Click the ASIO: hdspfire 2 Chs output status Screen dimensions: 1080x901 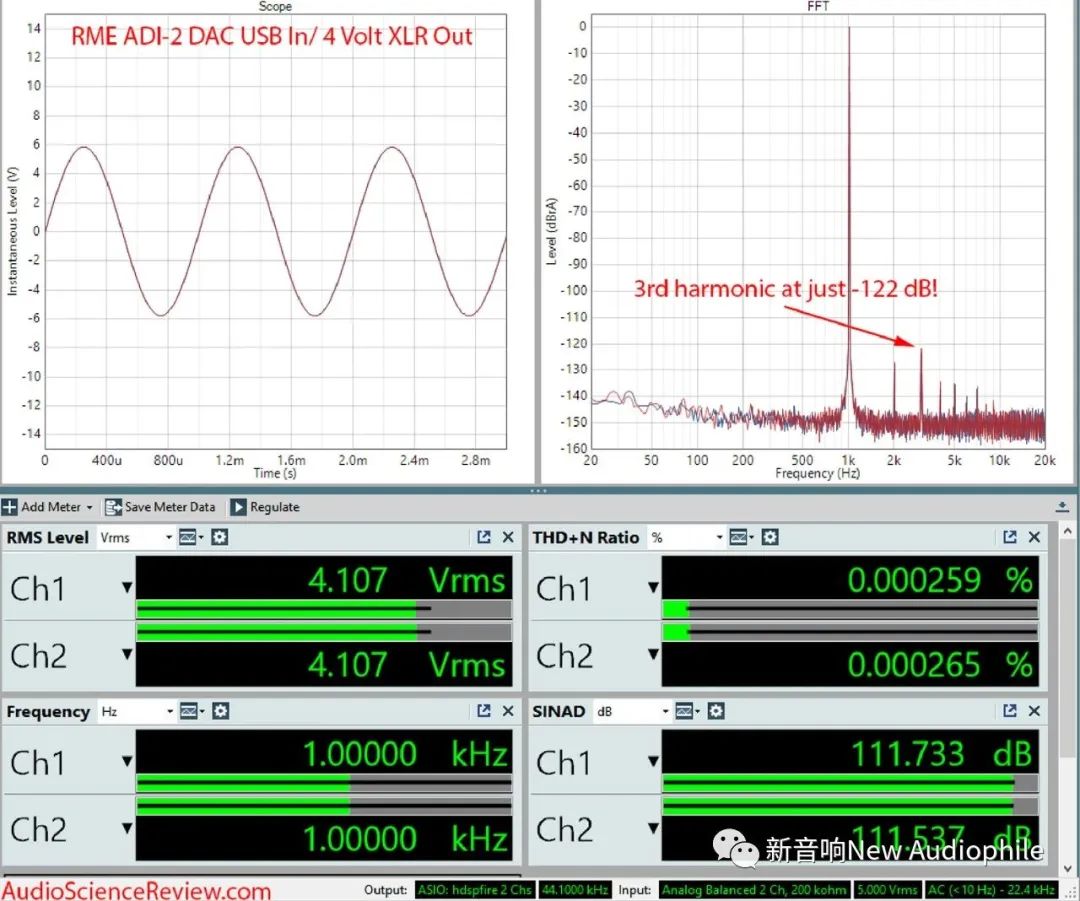coord(474,890)
